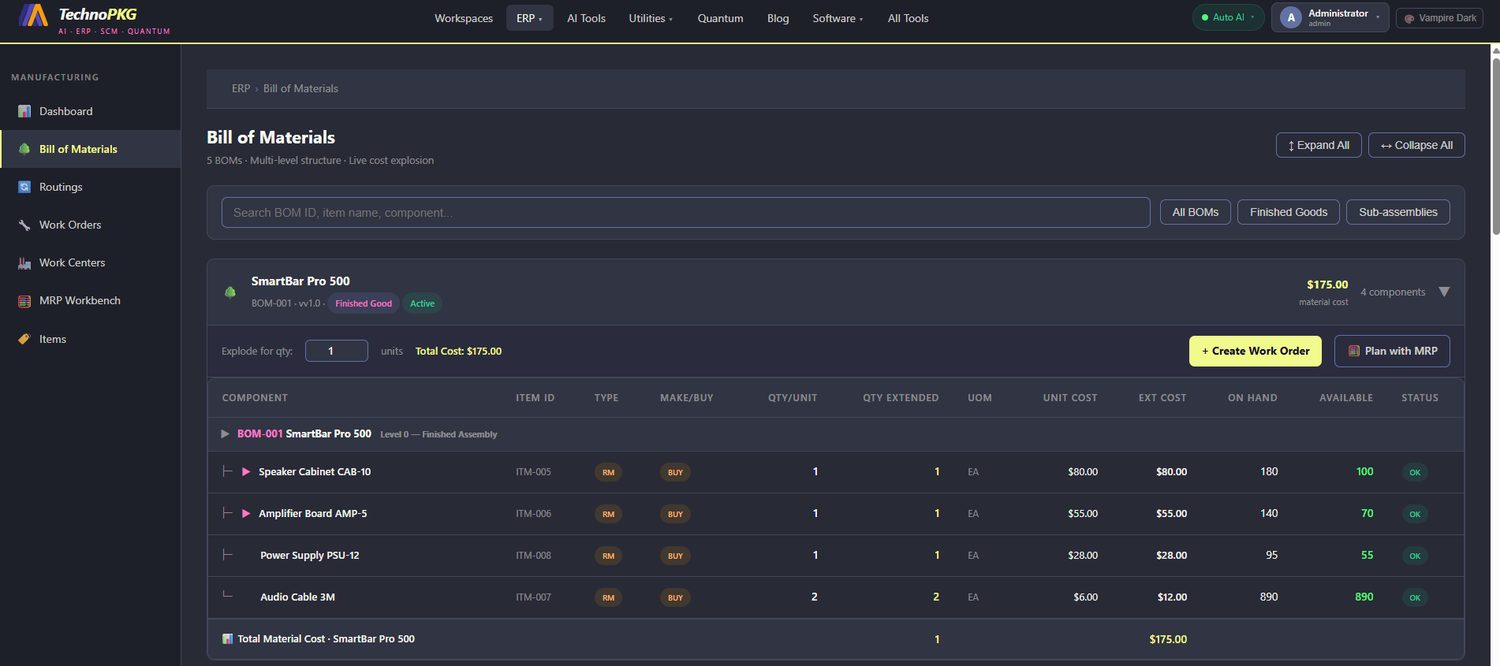Click the Finished Good badge
Viewport: 1500px width, 666px height.
coord(364,303)
